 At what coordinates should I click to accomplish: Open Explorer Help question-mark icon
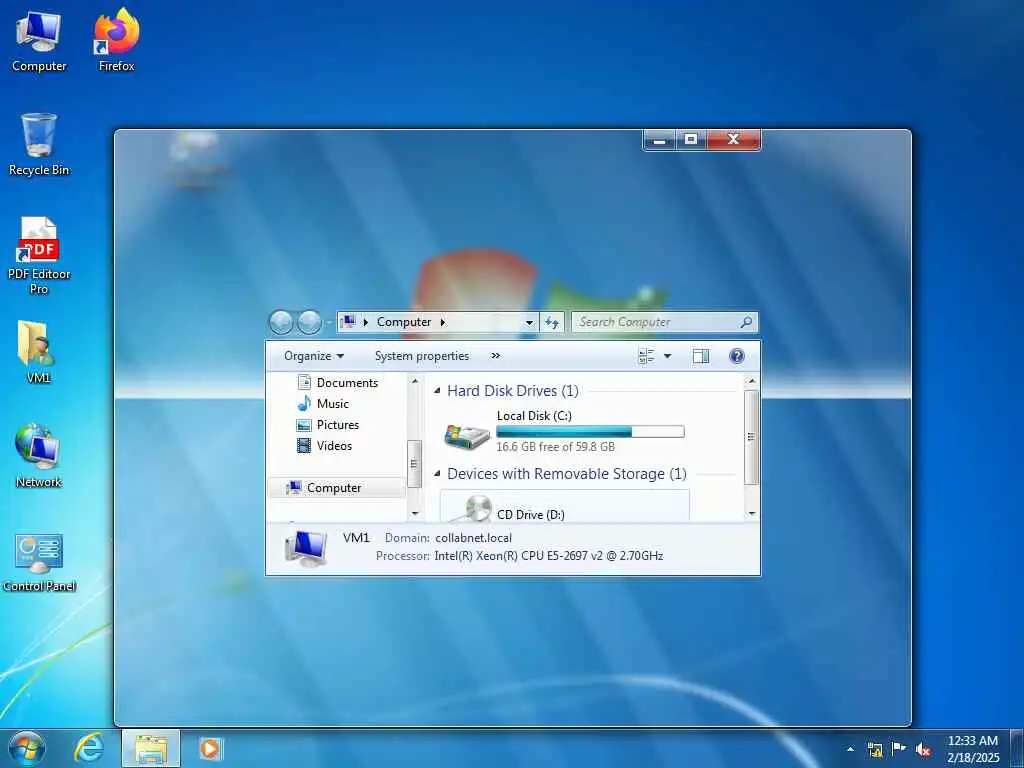point(737,356)
